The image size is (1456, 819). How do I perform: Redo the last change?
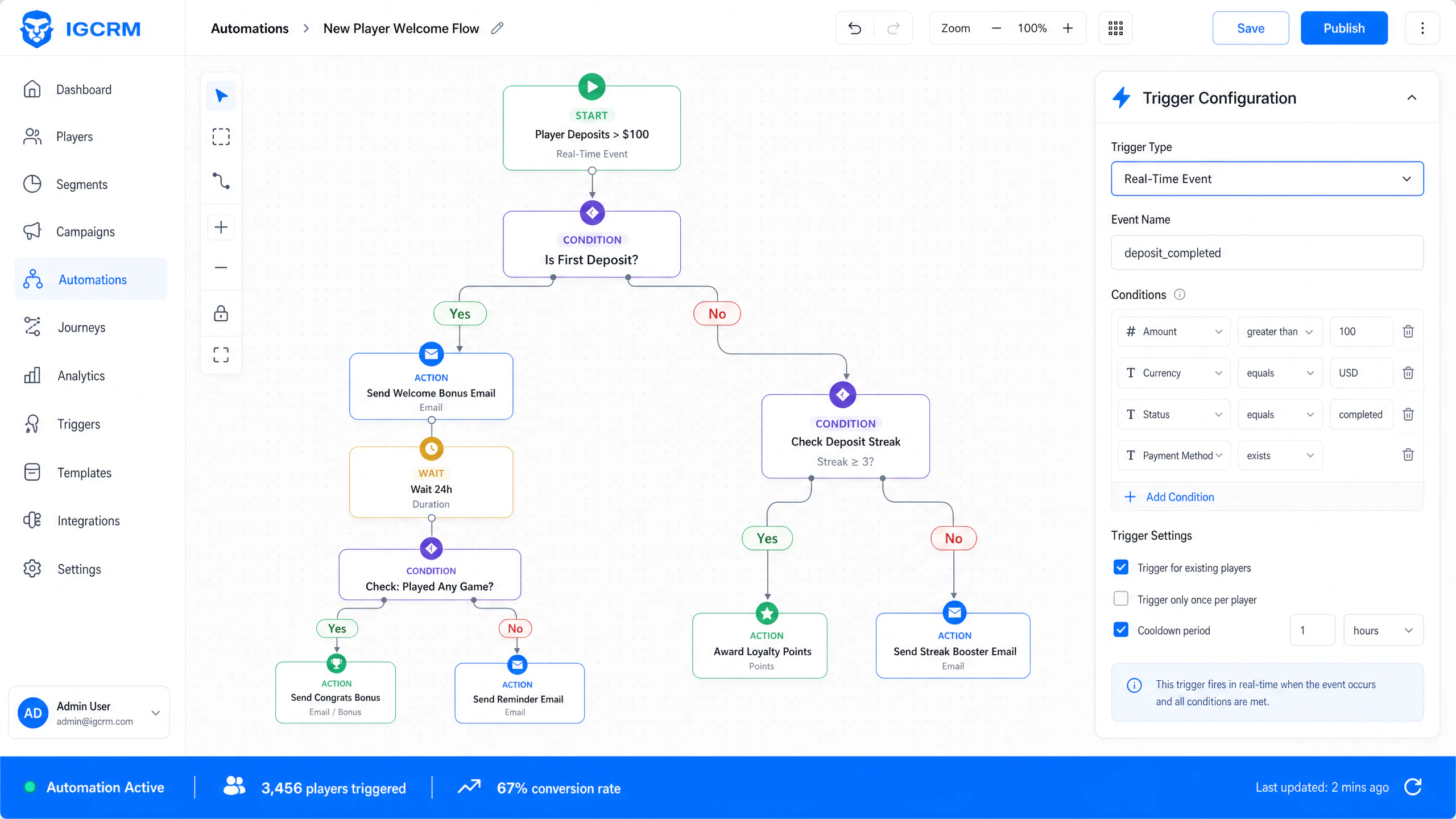(894, 28)
